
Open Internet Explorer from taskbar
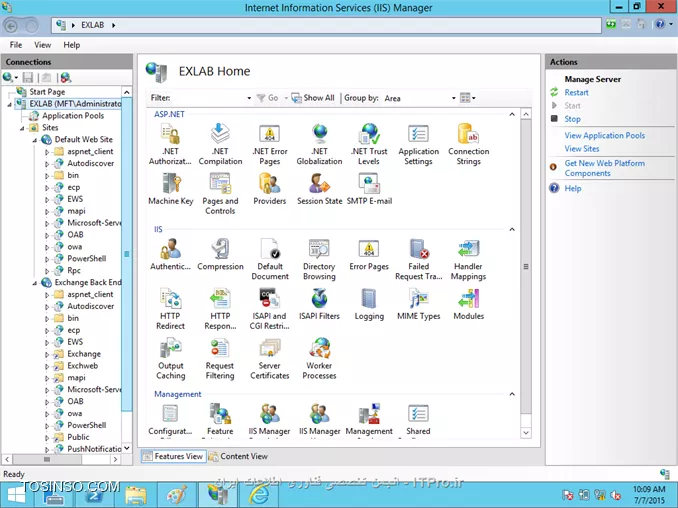pos(259,495)
